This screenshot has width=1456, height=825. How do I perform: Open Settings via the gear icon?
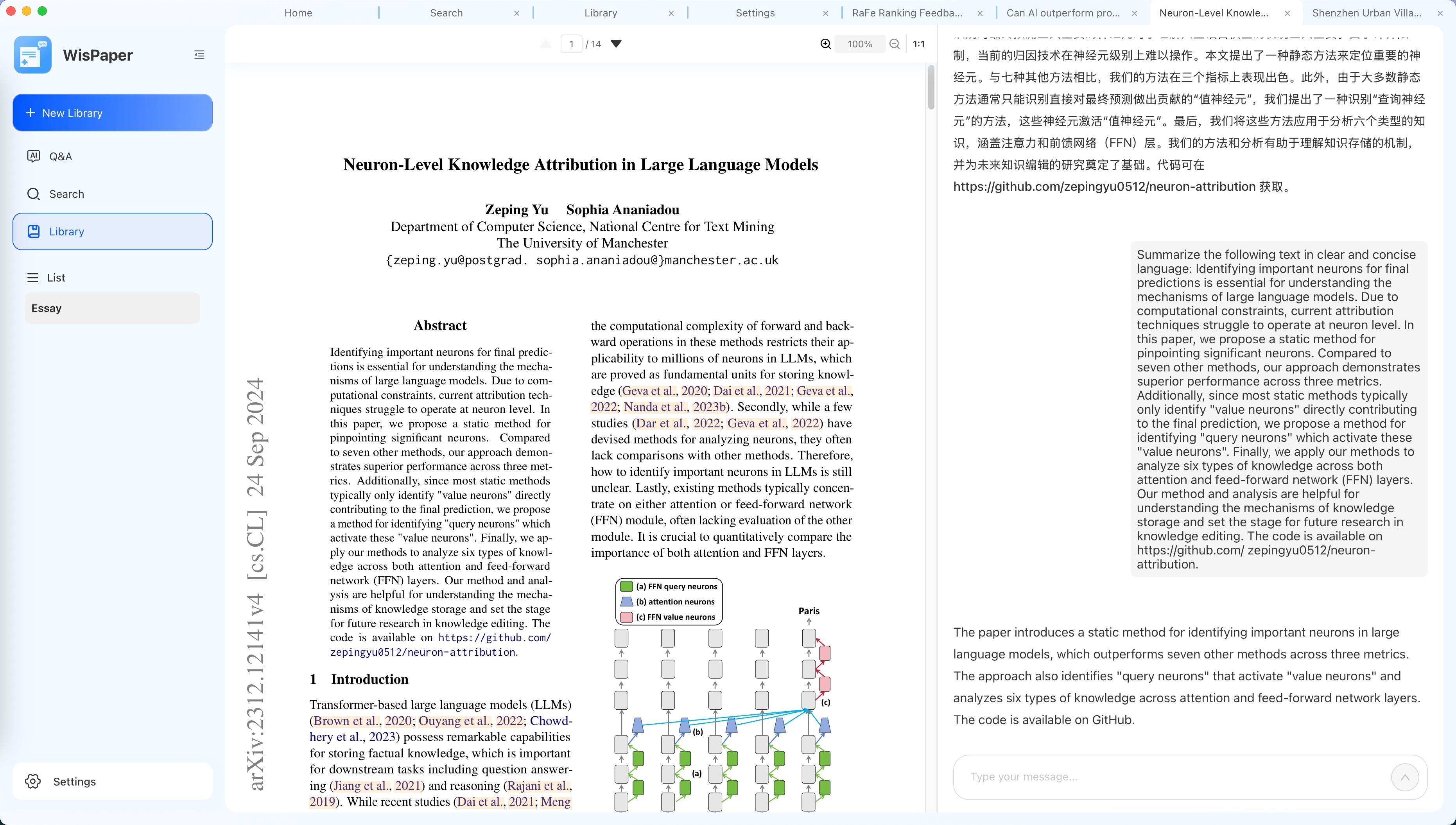[33, 781]
